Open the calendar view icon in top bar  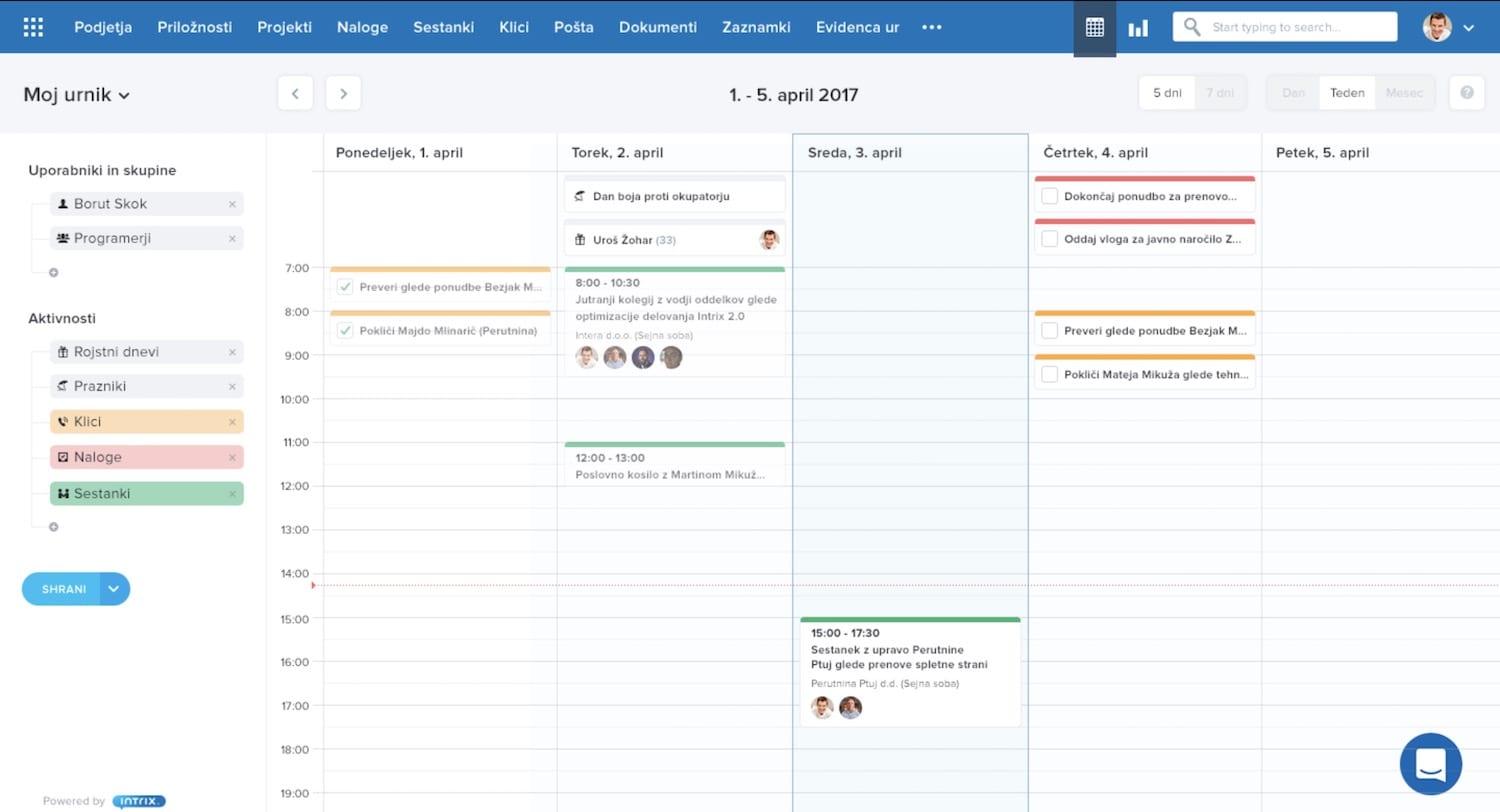(1094, 27)
